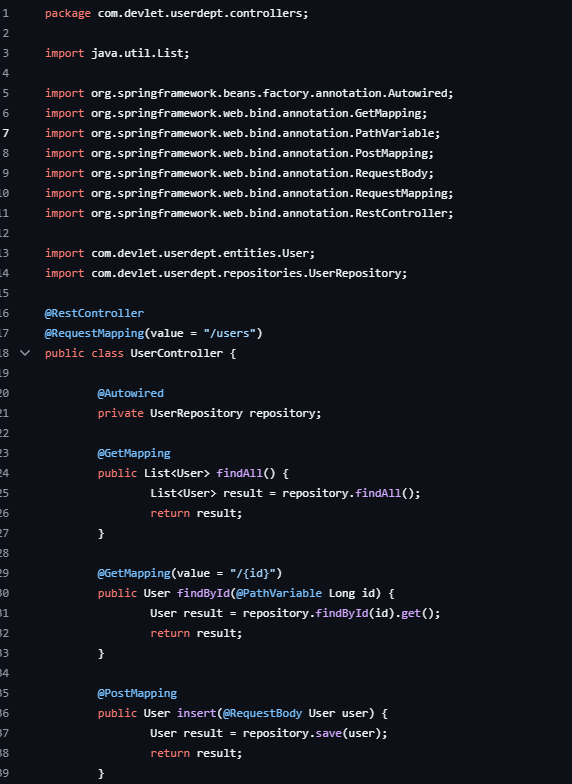The image size is (572, 784).
Task: Click the save call on repository
Action: 328,733
